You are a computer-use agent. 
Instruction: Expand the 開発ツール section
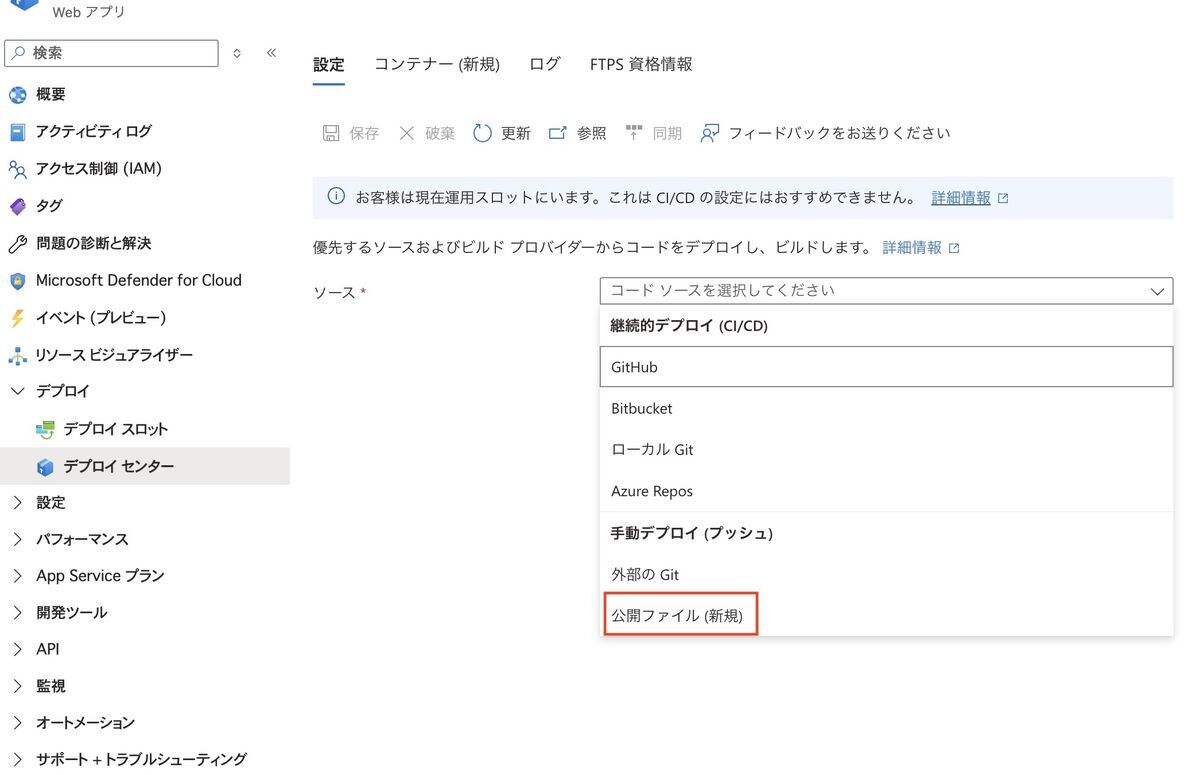(17, 613)
